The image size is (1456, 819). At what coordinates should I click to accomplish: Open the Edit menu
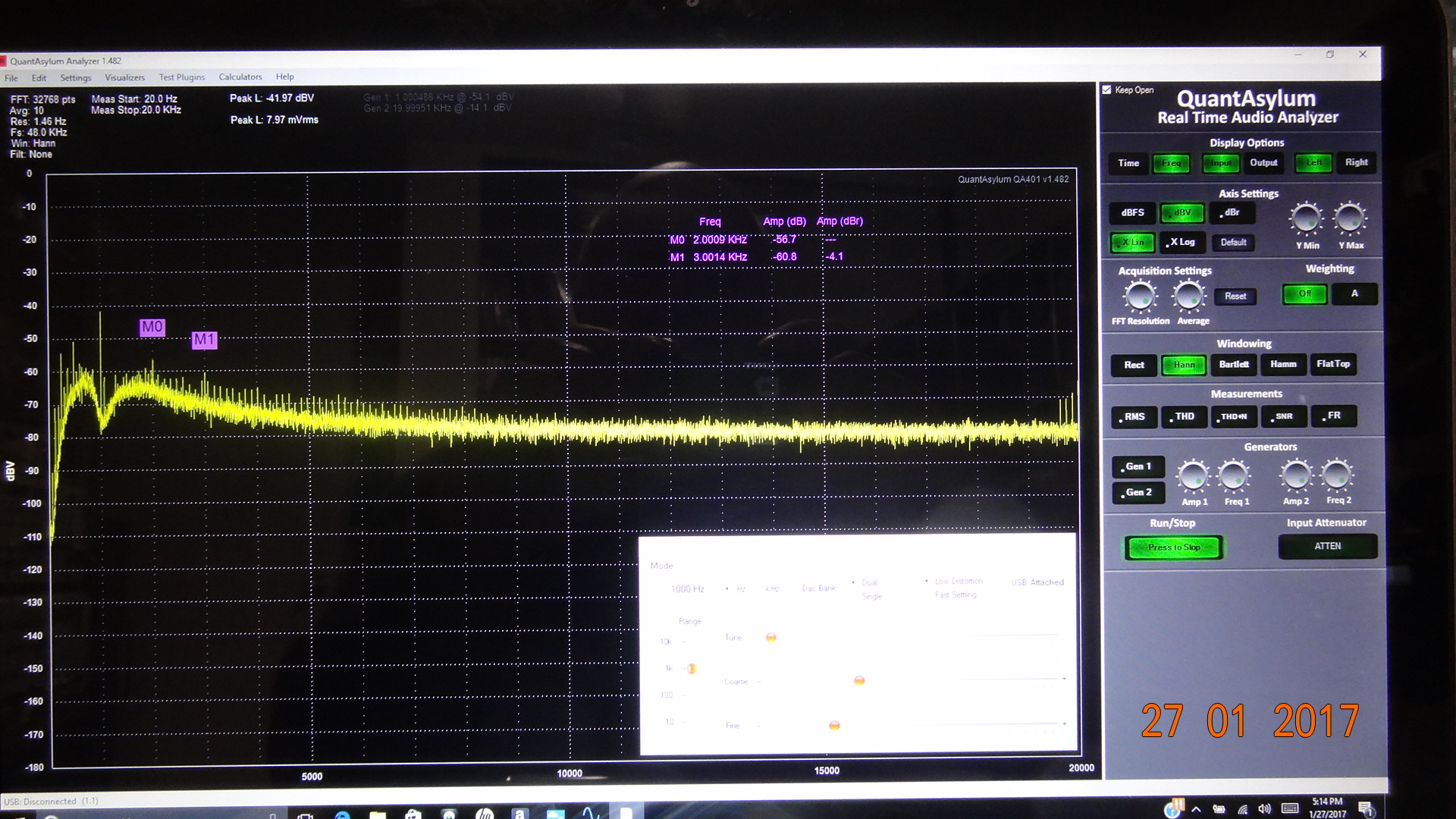click(39, 78)
